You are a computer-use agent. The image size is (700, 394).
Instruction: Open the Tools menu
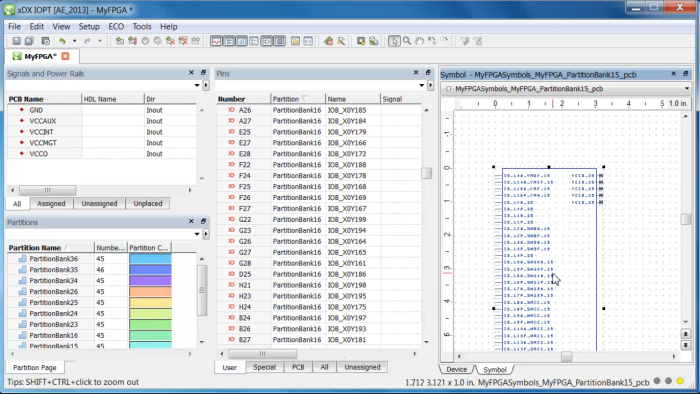pyautogui.click(x=142, y=27)
